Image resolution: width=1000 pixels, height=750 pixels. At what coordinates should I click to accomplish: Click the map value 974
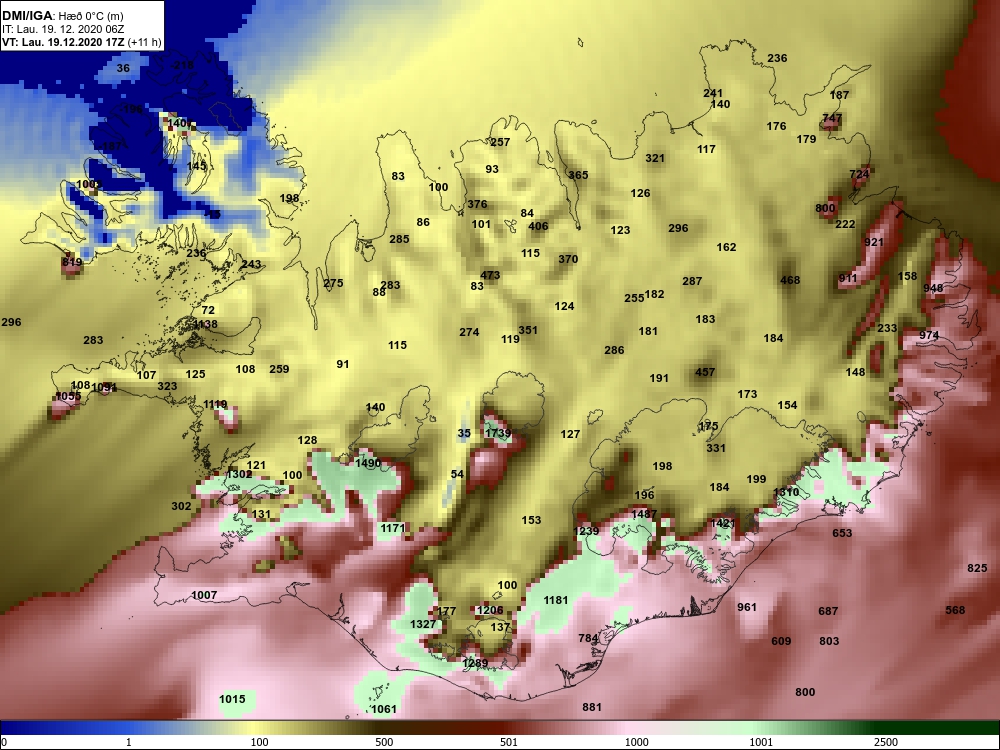(929, 335)
